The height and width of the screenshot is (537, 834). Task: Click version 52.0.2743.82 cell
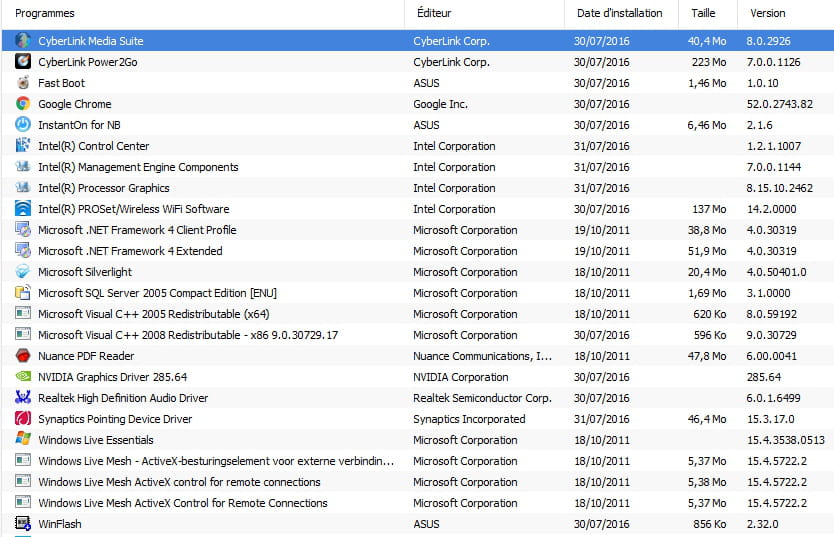(780, 104)
